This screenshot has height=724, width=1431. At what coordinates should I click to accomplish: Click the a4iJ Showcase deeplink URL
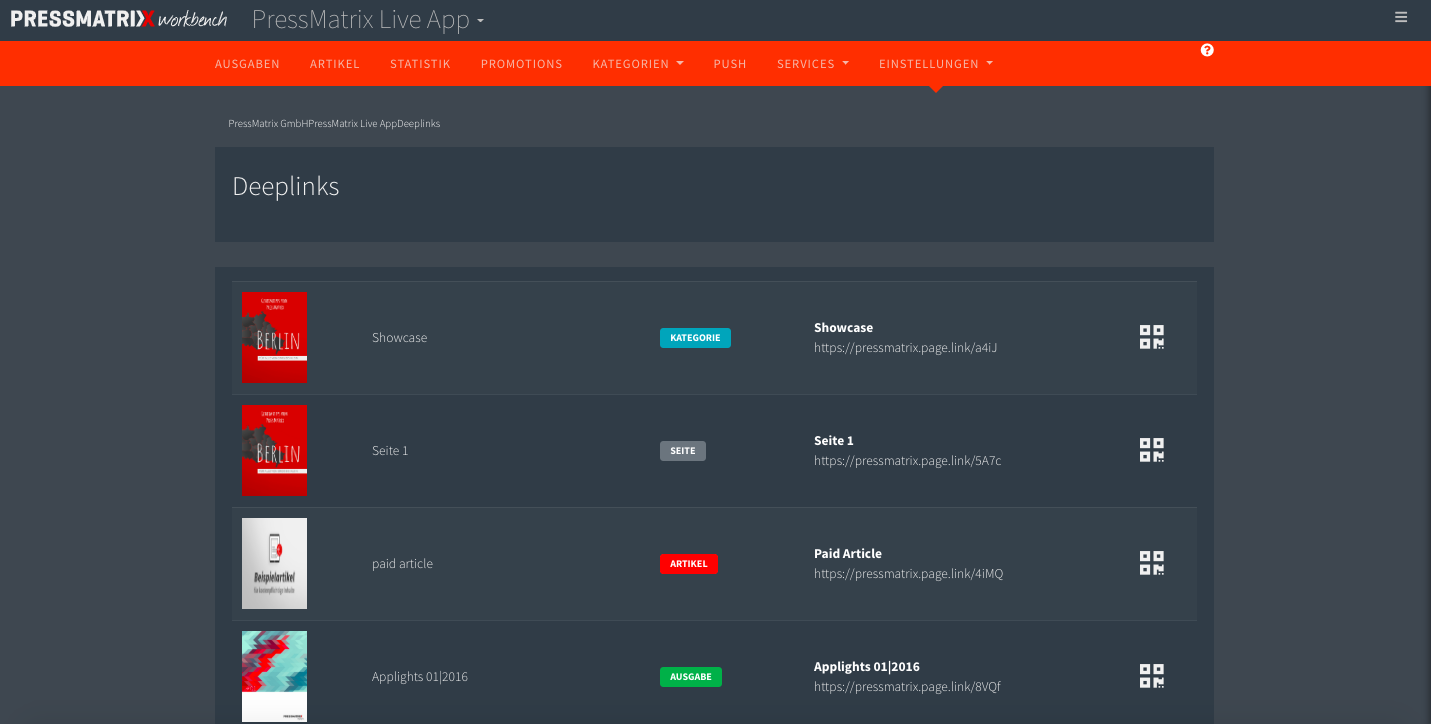click(x=905, y=348)
